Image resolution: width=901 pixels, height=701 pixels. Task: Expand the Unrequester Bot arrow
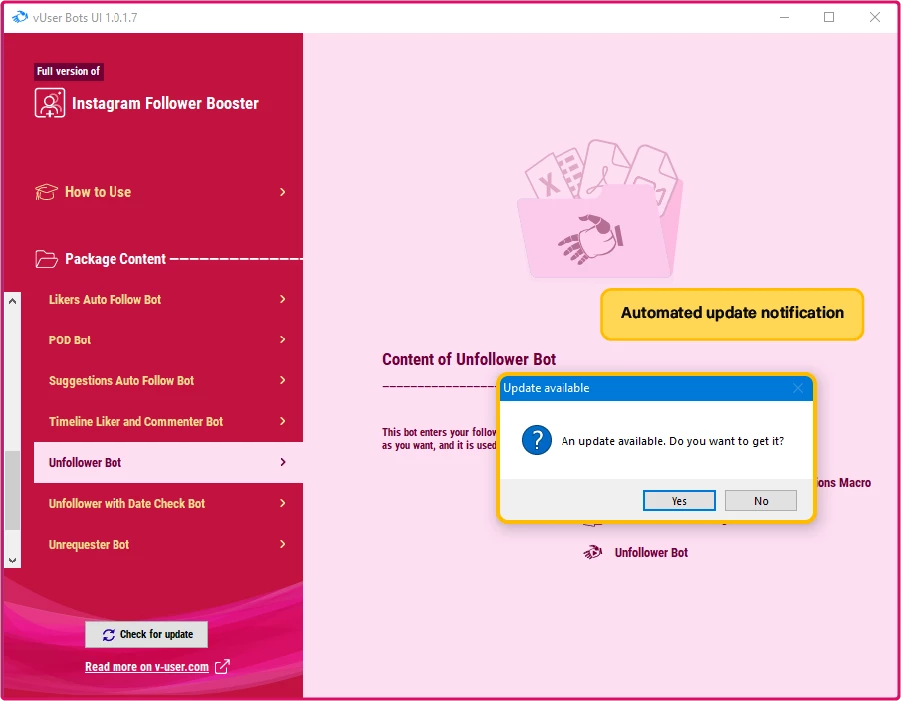(x=283, y=544)
